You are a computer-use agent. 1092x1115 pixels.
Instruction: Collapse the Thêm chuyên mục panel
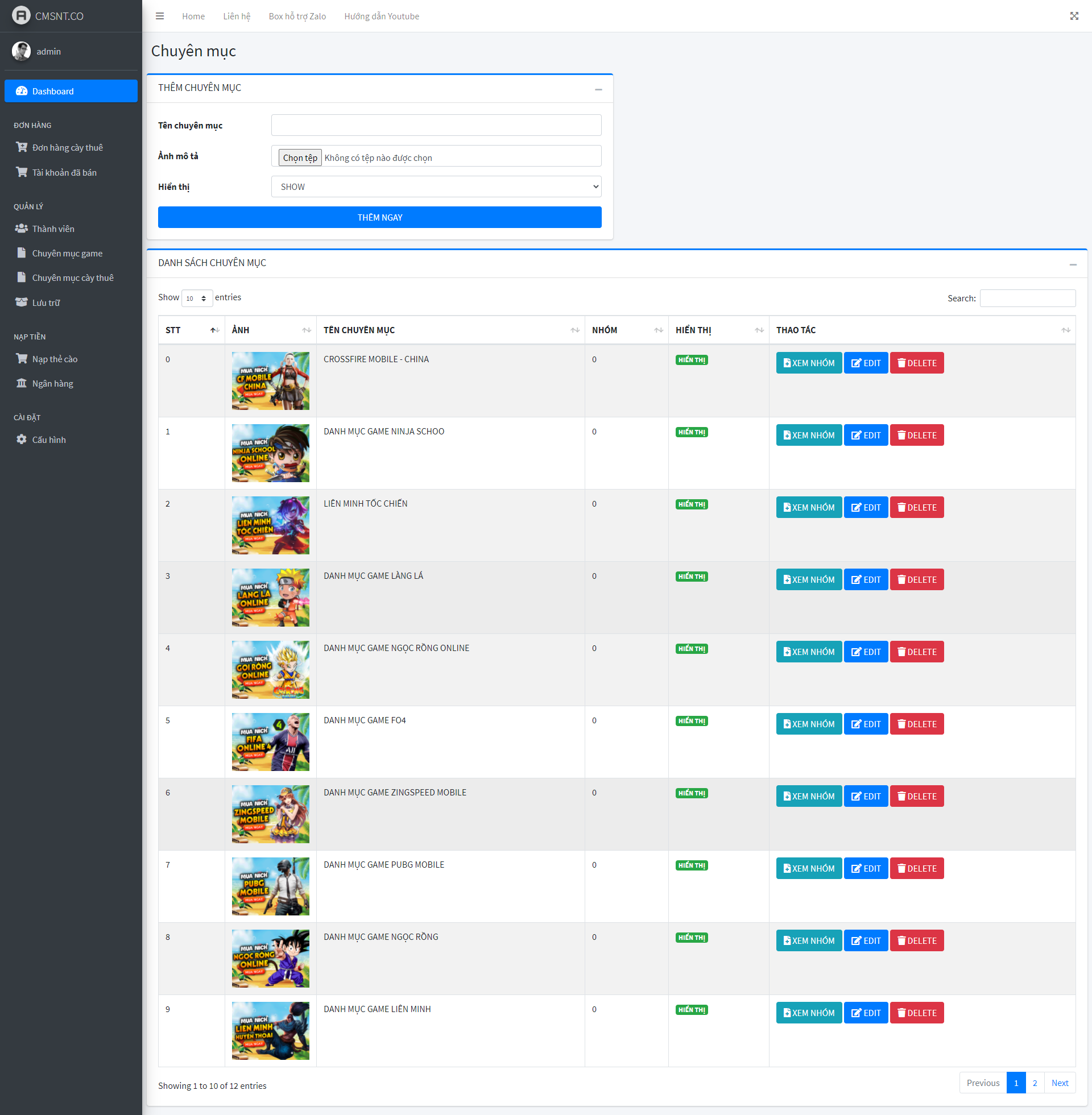point(598,89)
